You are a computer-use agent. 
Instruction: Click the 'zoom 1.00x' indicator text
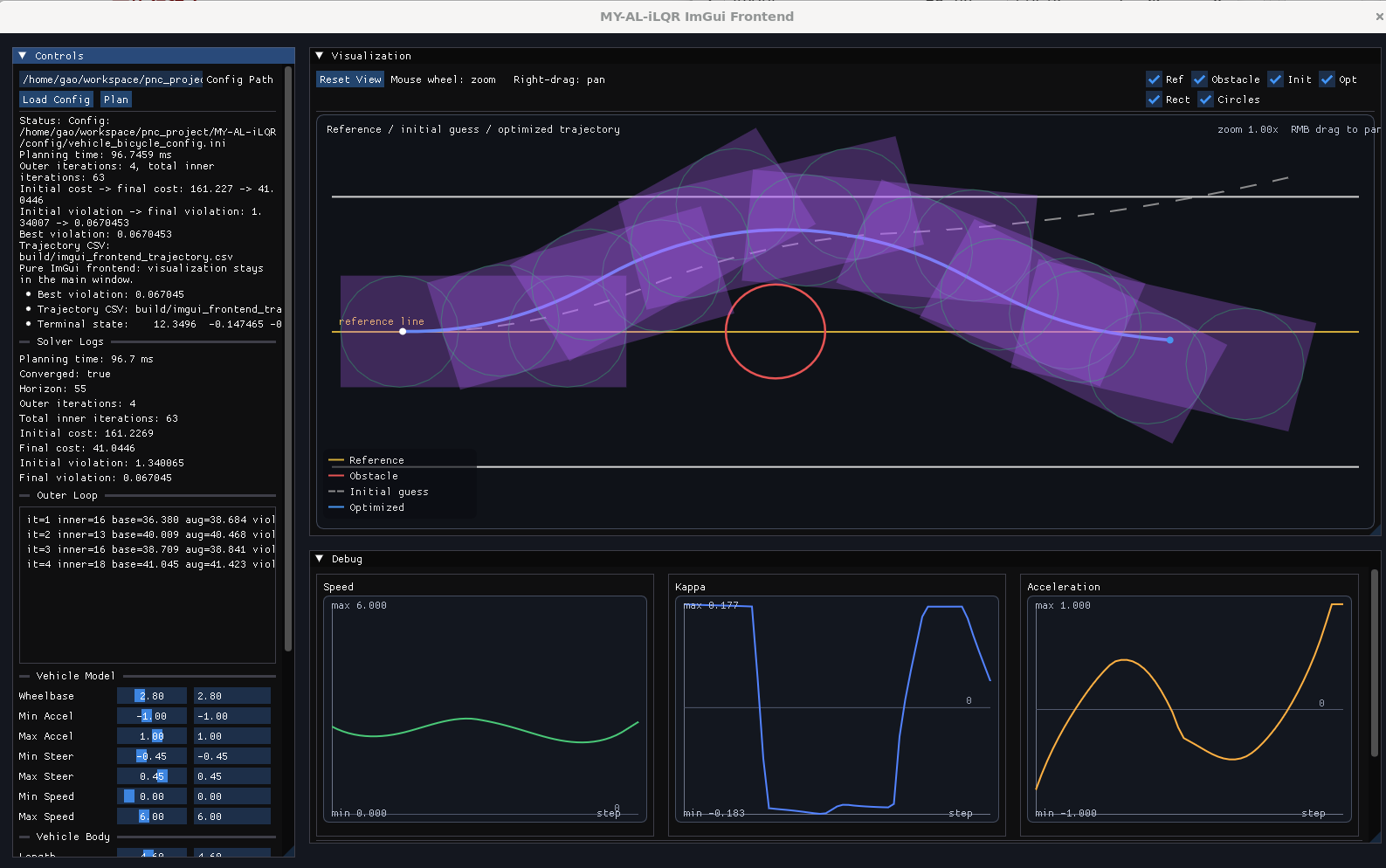click(x=1248, y=129)
